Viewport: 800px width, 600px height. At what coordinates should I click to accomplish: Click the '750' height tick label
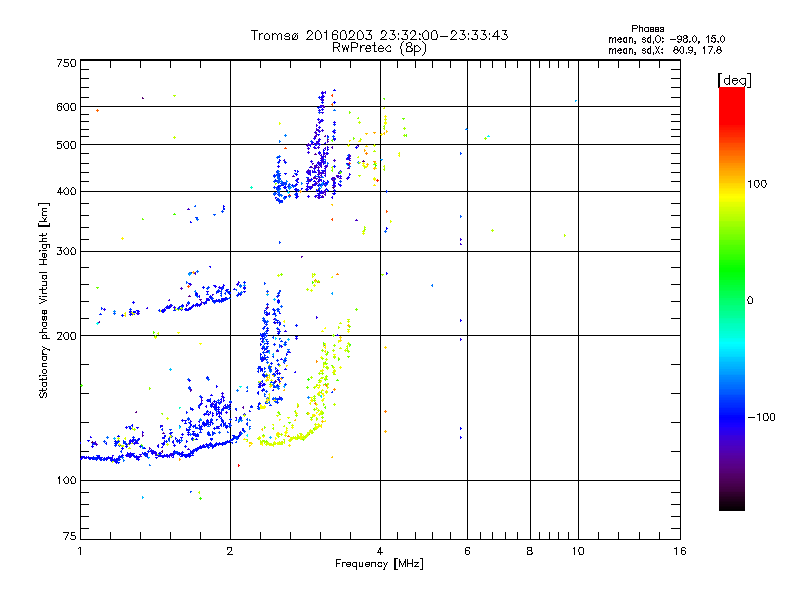[x=66, y=63]
